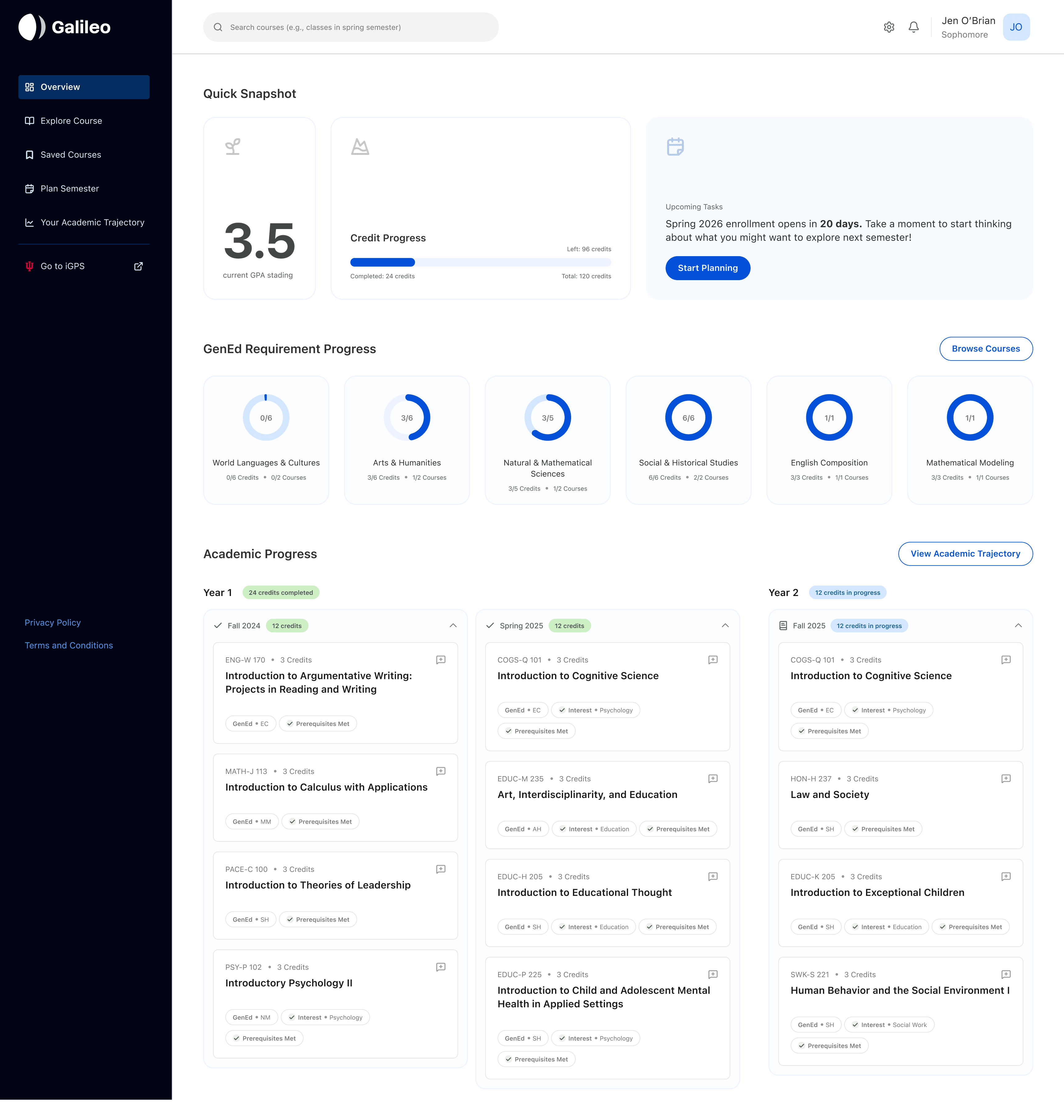The height and width of the screenshot is (1120, 1064).
Task: Click the notifications bell icon
Action: point(913,27)
